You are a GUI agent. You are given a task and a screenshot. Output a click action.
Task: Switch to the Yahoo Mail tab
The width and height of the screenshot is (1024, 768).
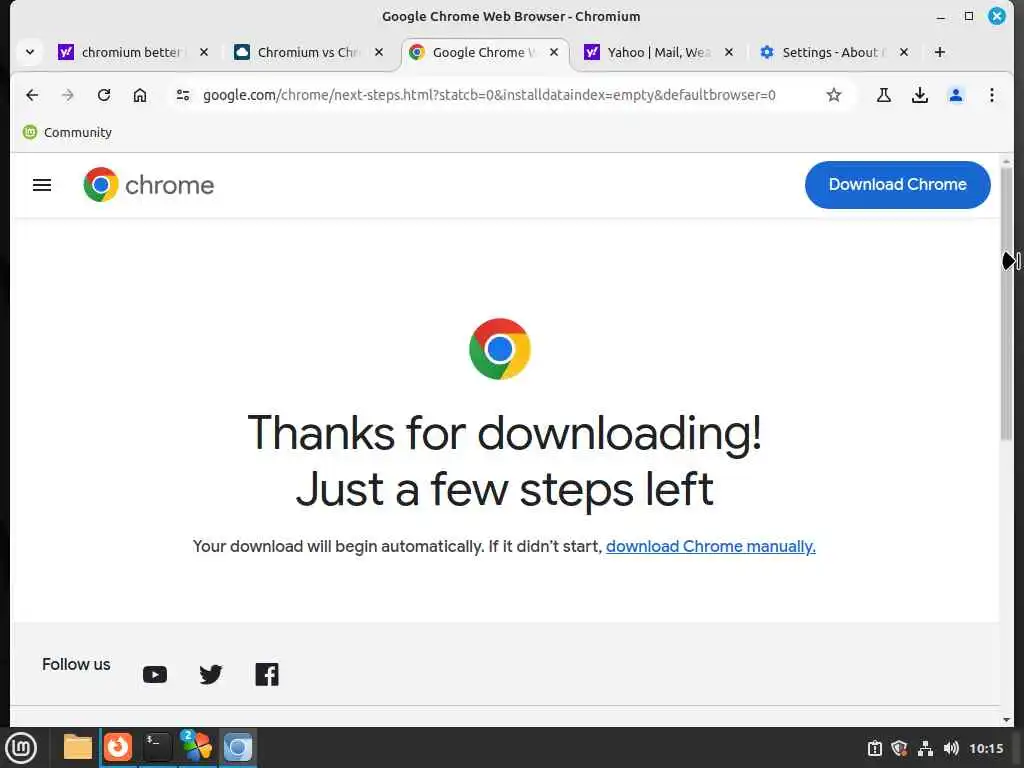(658, 52)
